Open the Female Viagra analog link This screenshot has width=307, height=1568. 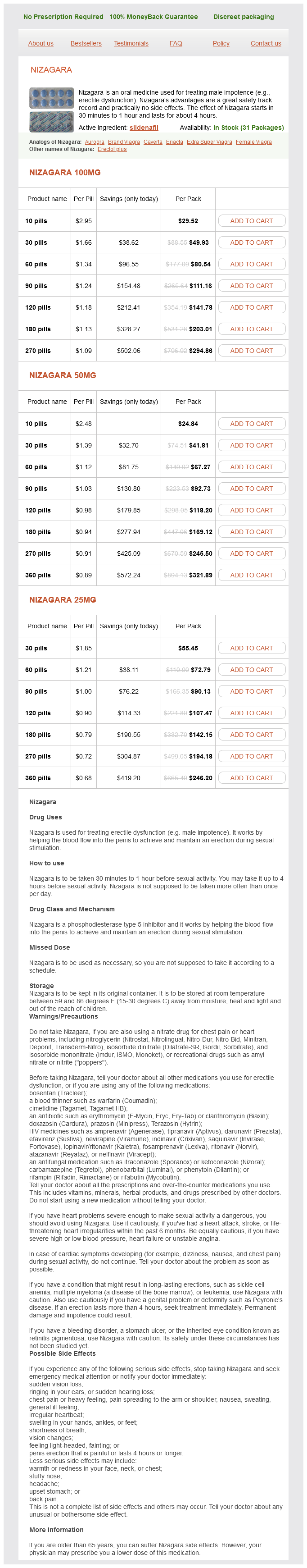tap(253, 142)
